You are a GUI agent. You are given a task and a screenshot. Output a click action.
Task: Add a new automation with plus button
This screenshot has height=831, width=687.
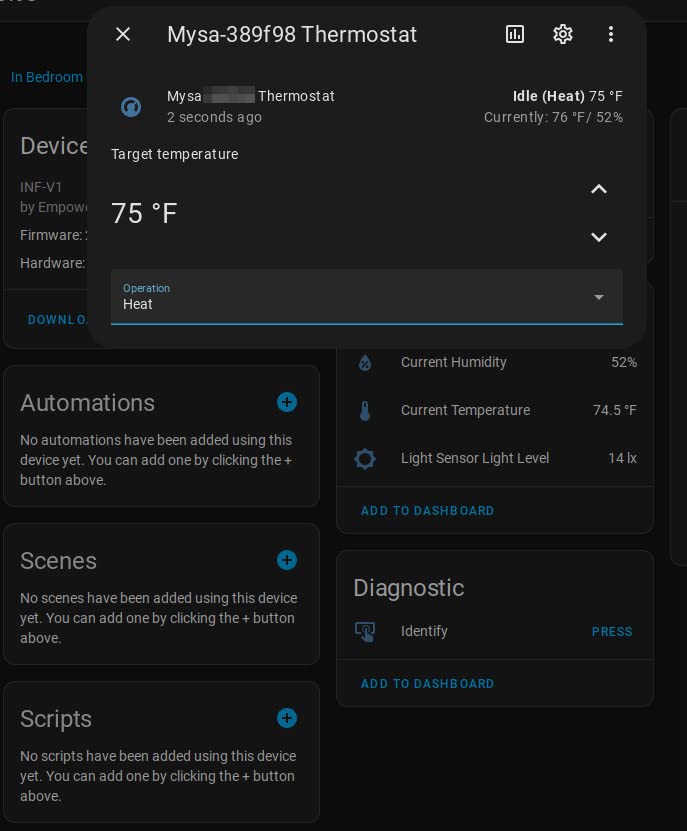point(287,402)
